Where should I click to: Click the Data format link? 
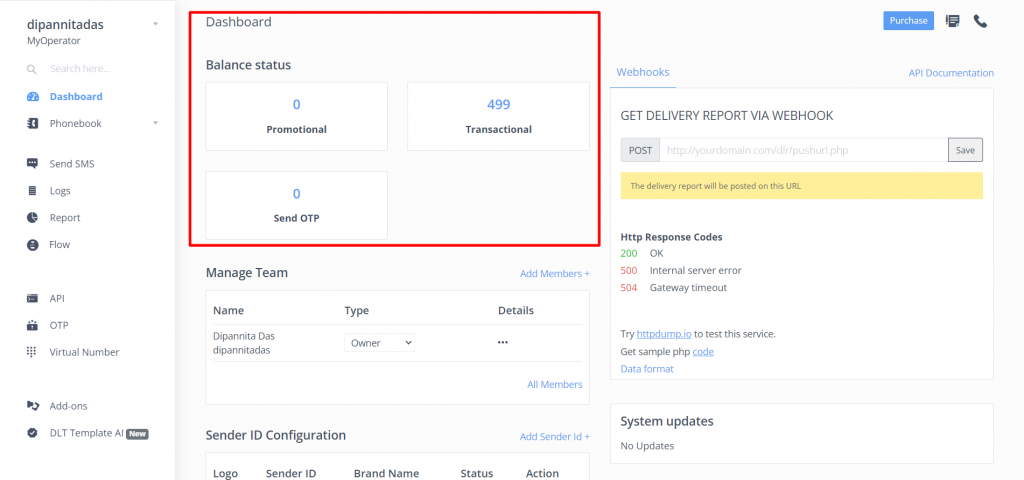click(x=647, y=369)
